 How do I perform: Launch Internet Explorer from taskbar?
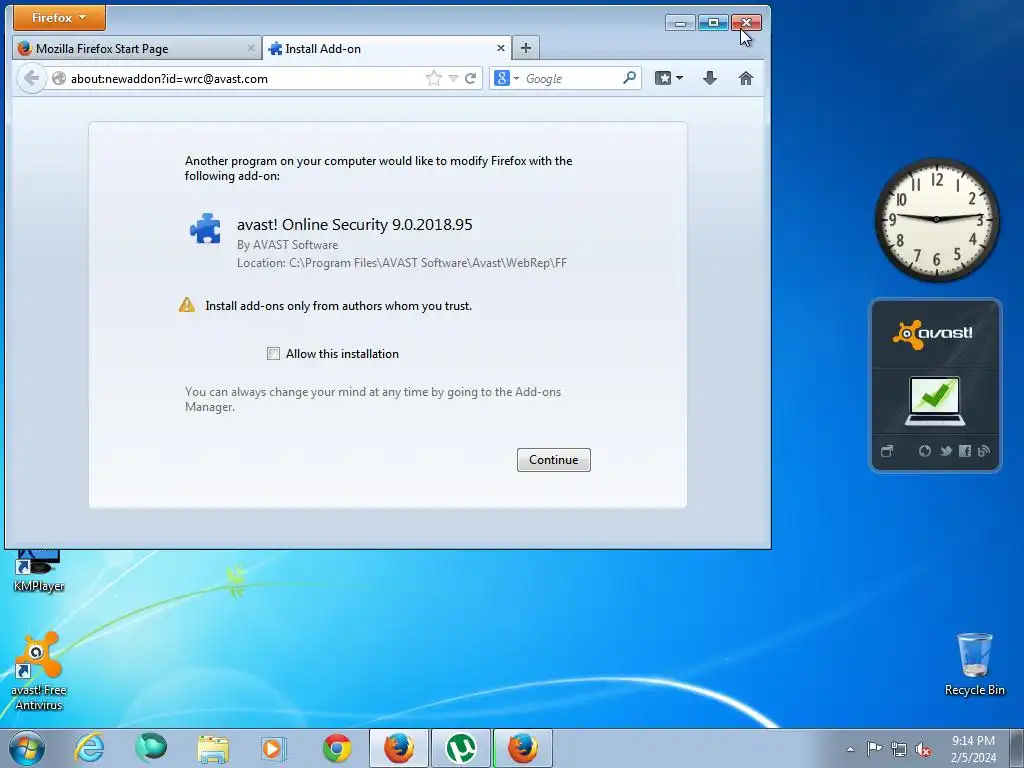(x=89, y=748)
